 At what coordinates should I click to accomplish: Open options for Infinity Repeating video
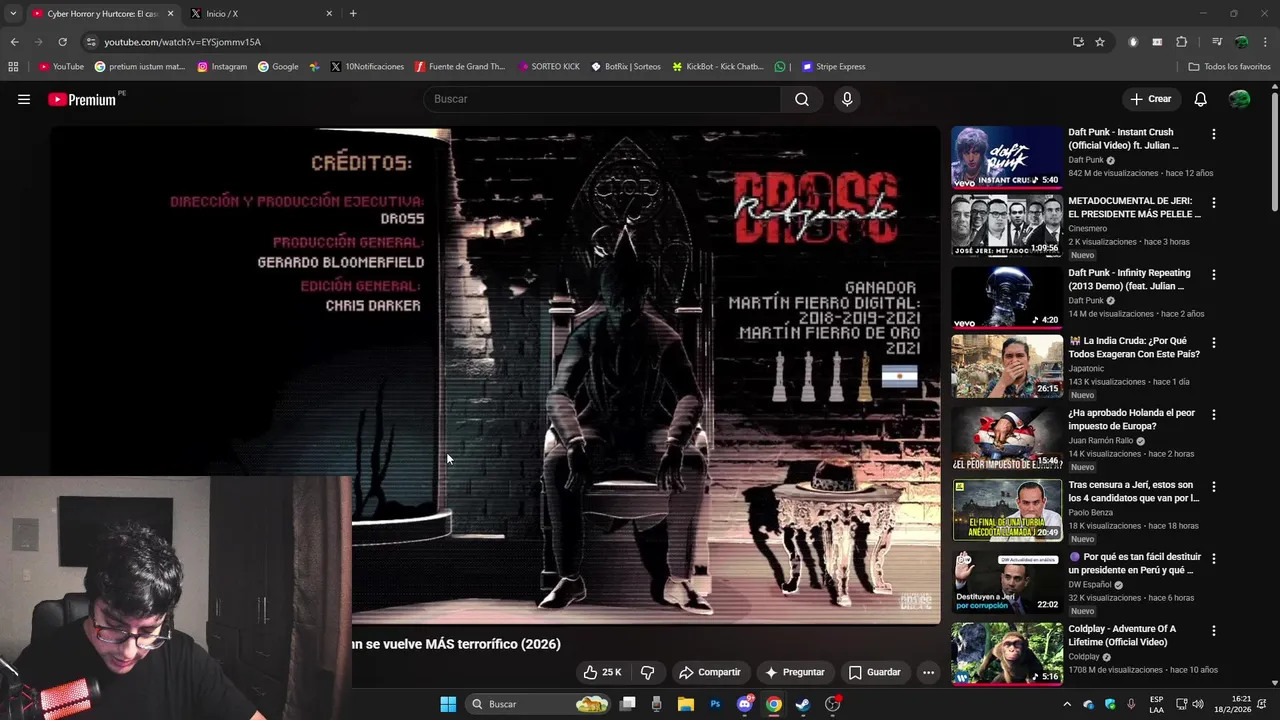1214,274
